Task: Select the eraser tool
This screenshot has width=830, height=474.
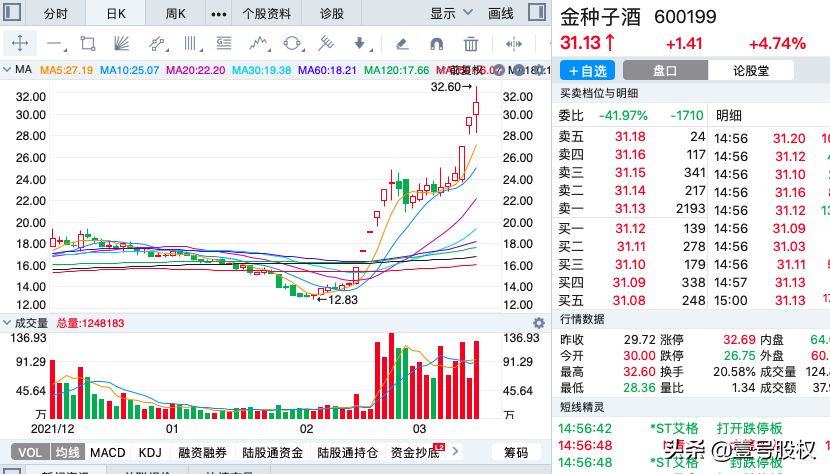Action: [x=402, y=43]
